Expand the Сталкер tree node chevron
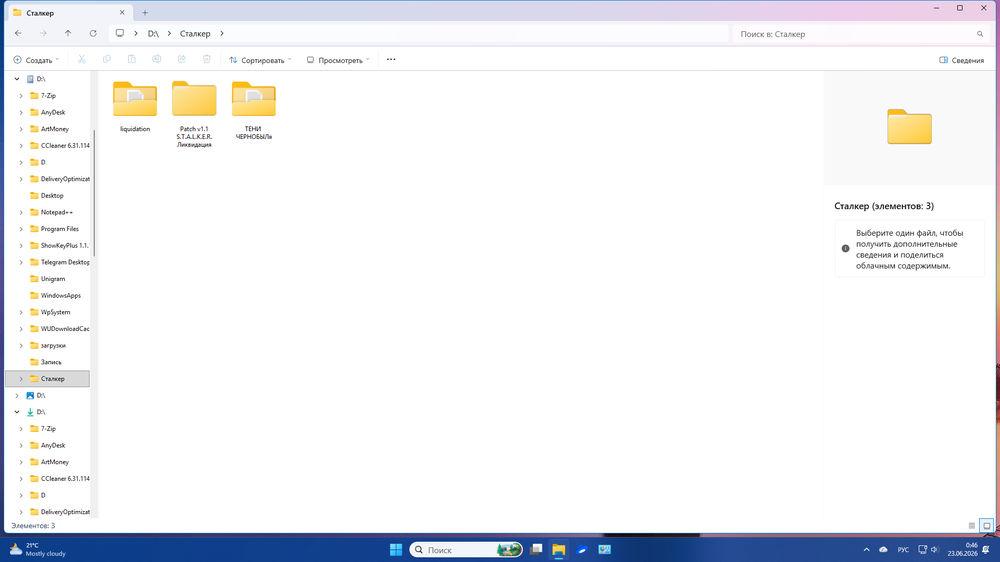The image size is (1000, 562). pos(21,379)
